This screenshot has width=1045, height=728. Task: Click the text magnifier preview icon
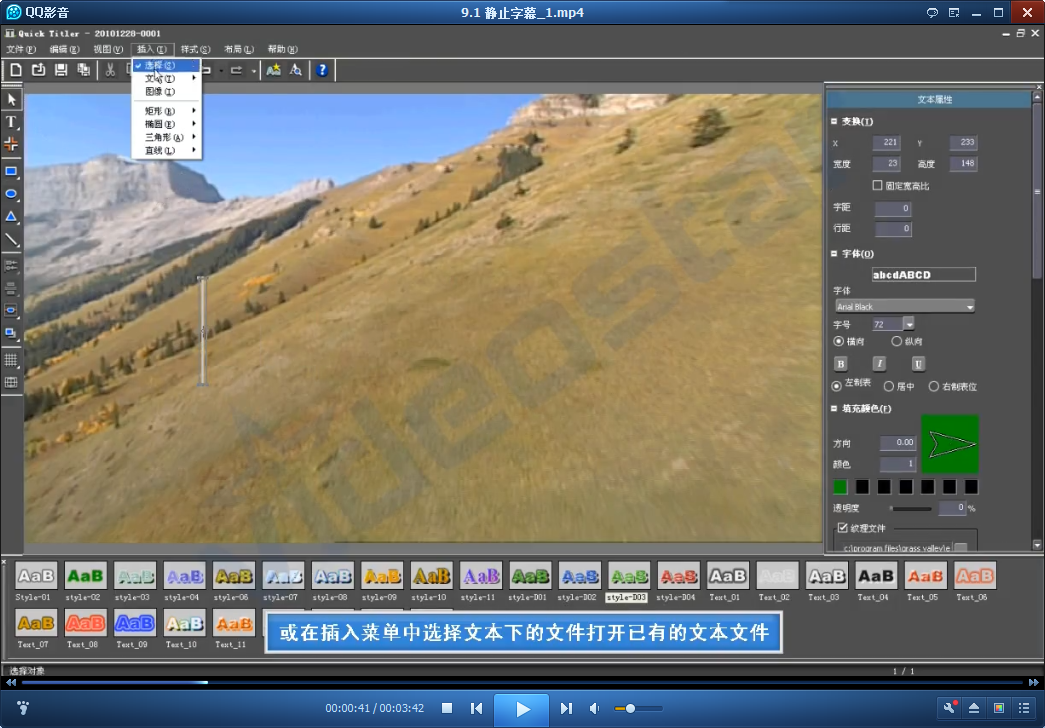[x=295, y=69]
